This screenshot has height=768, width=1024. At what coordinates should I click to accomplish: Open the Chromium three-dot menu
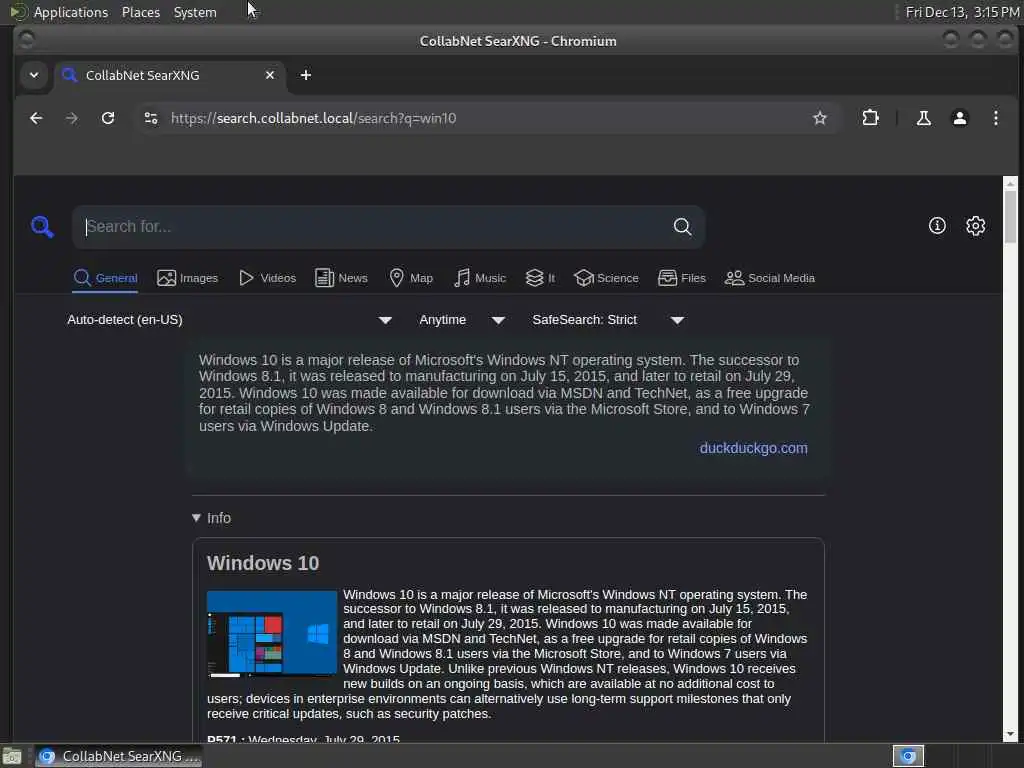click(996, 118)
